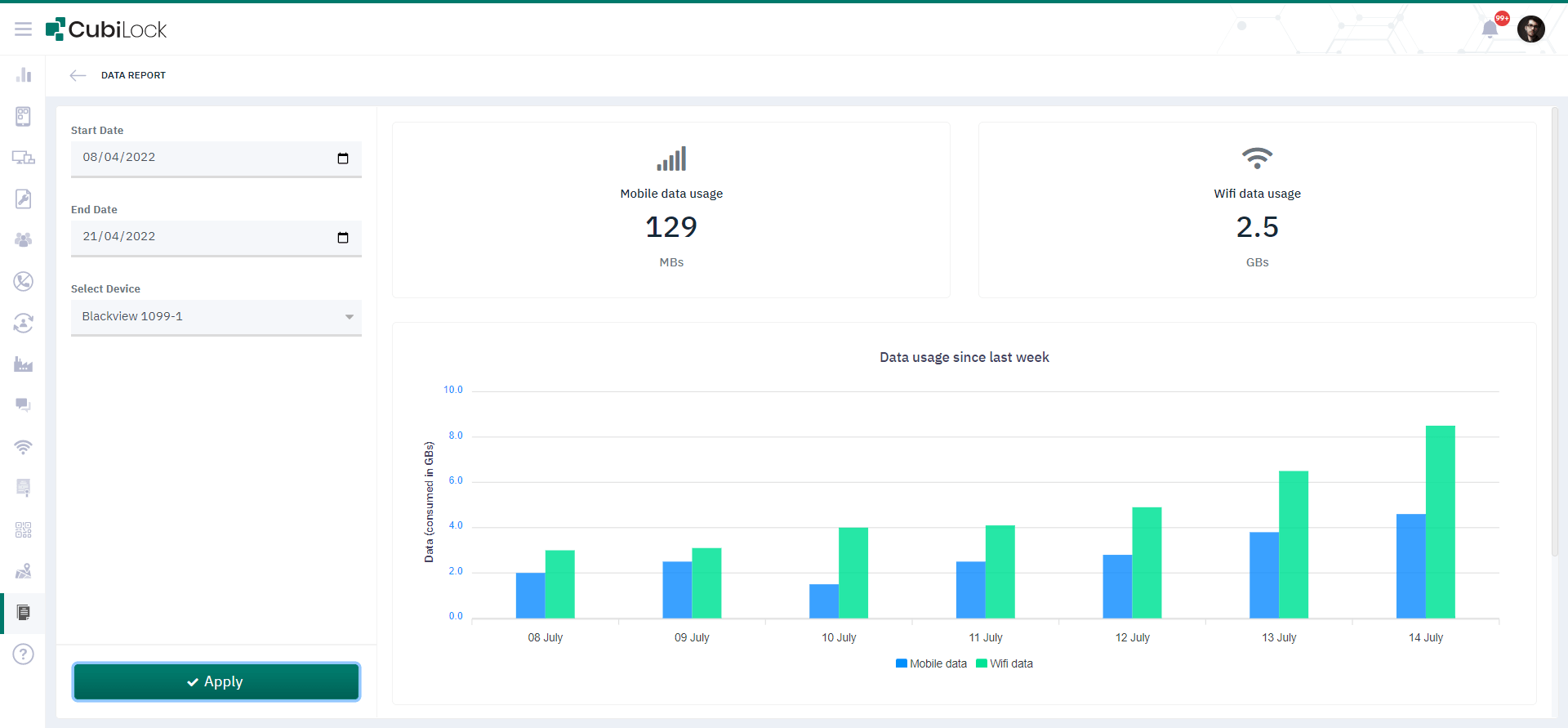Open the users group sidebar icon

(x=23, y=239)
